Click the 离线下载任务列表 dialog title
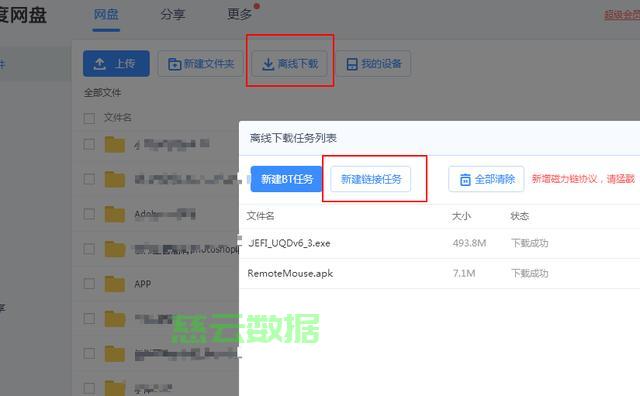 click(293, 138)
